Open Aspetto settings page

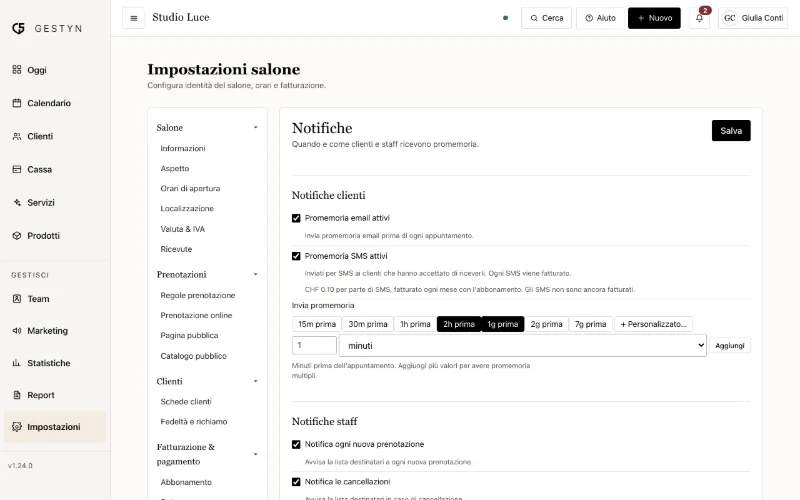coord(174,168)
